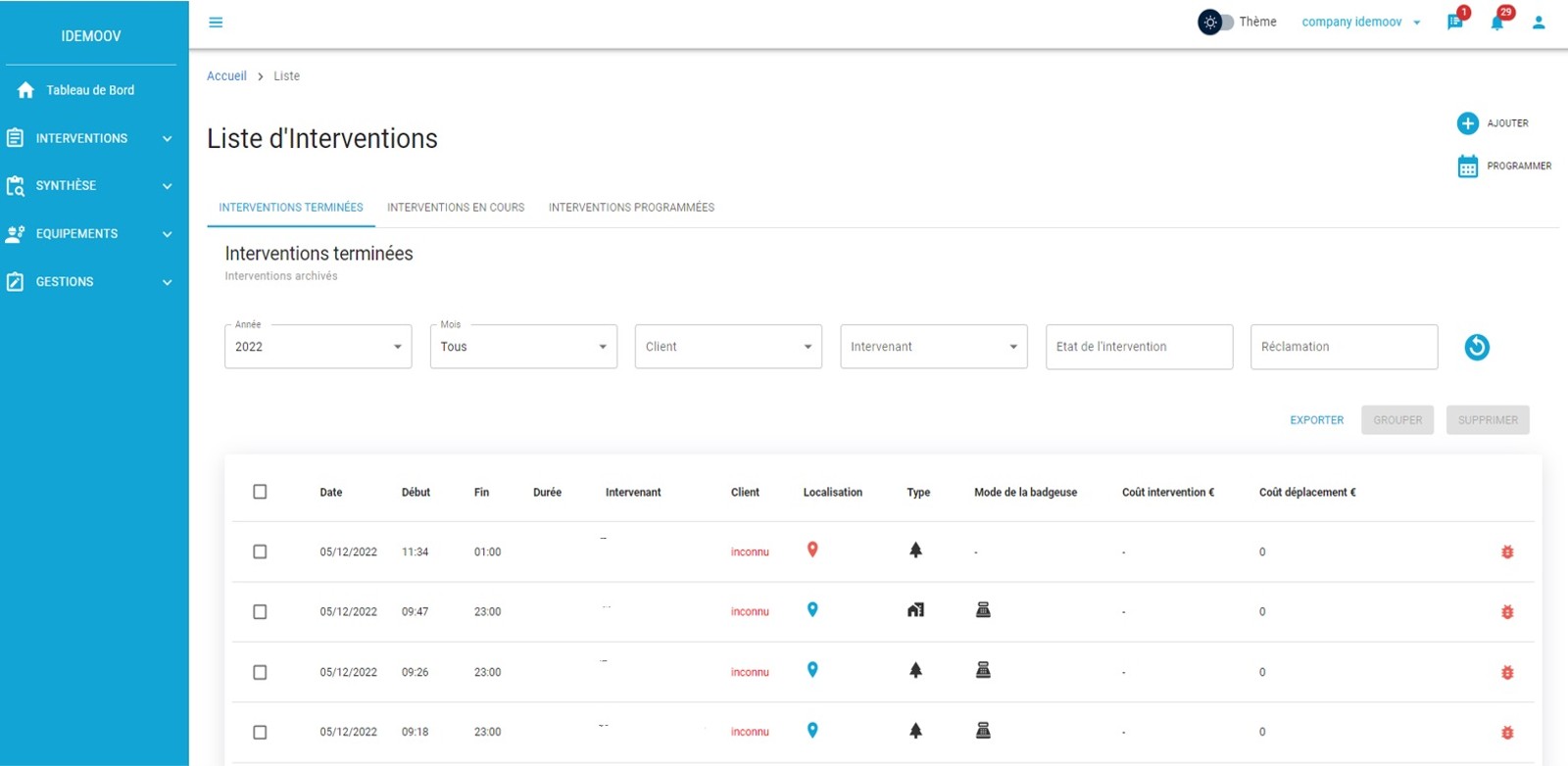The image size is (1568, 766).
Task: Click the building type icon in 09:47 row
Action: (x=915, y=610)
